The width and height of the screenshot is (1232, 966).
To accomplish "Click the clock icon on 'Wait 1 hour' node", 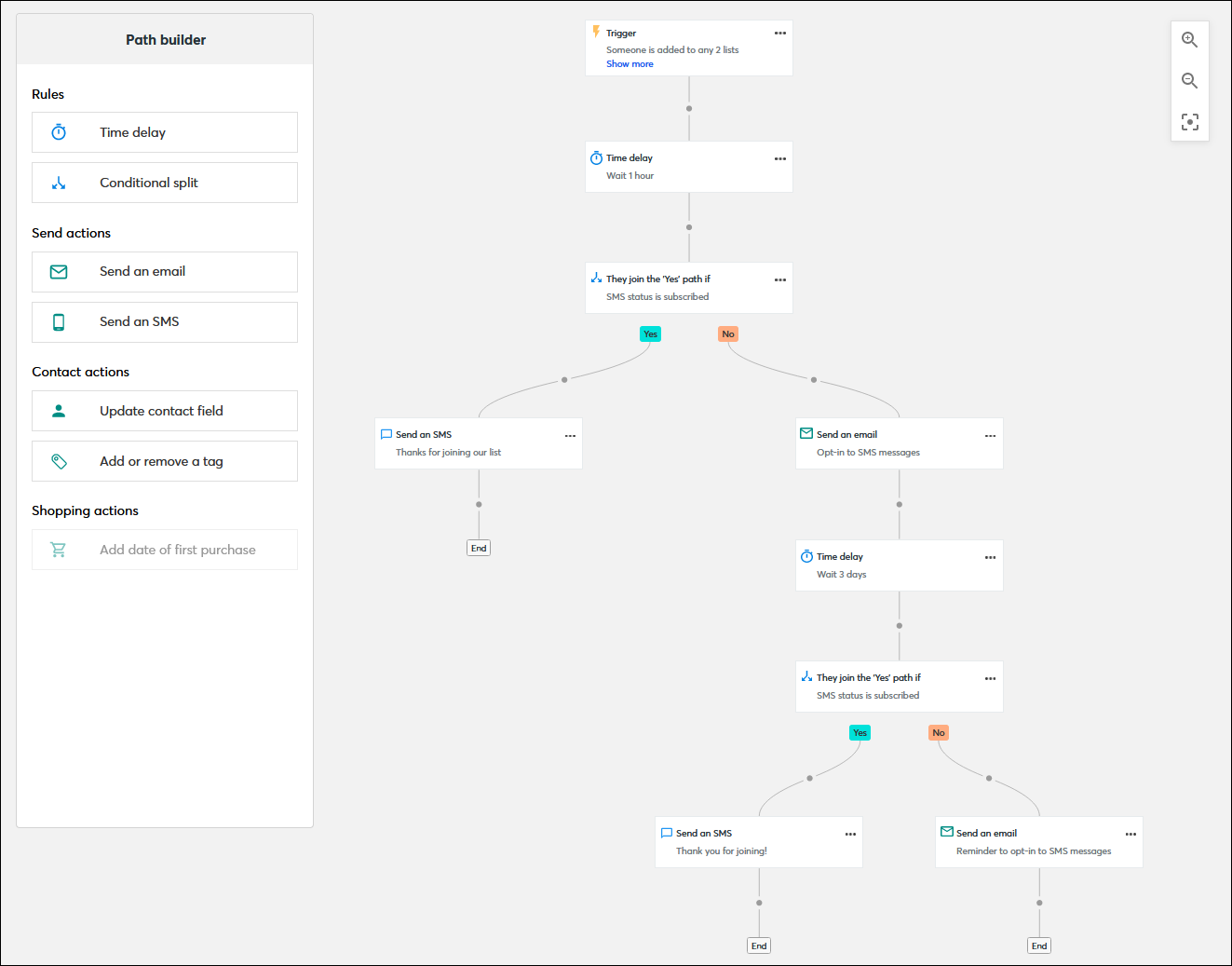I will coord(596,158).
